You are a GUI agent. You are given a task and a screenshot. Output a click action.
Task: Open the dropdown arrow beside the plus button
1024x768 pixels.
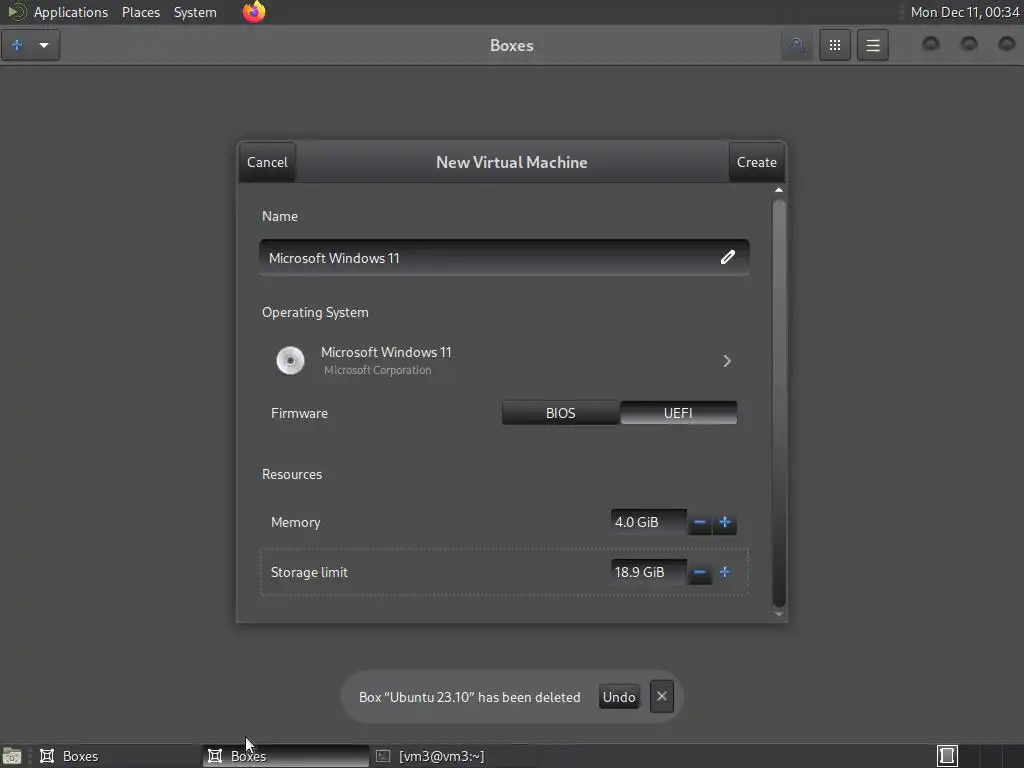click(x=44, y=45)
